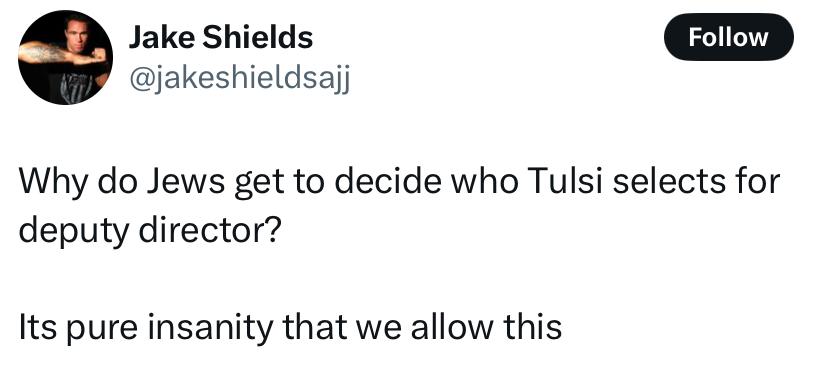Click the 'deputy director?' line
828x376 pixels.
148,231
